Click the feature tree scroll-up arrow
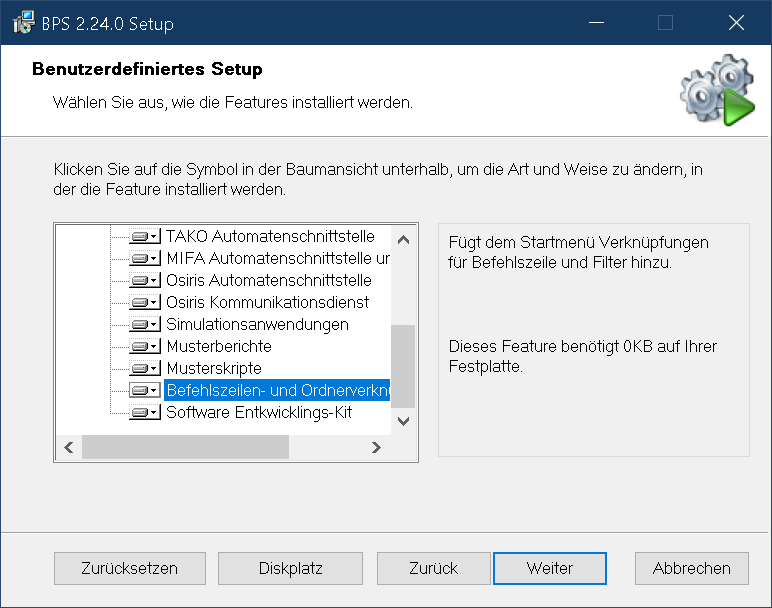 coord(403,240)
